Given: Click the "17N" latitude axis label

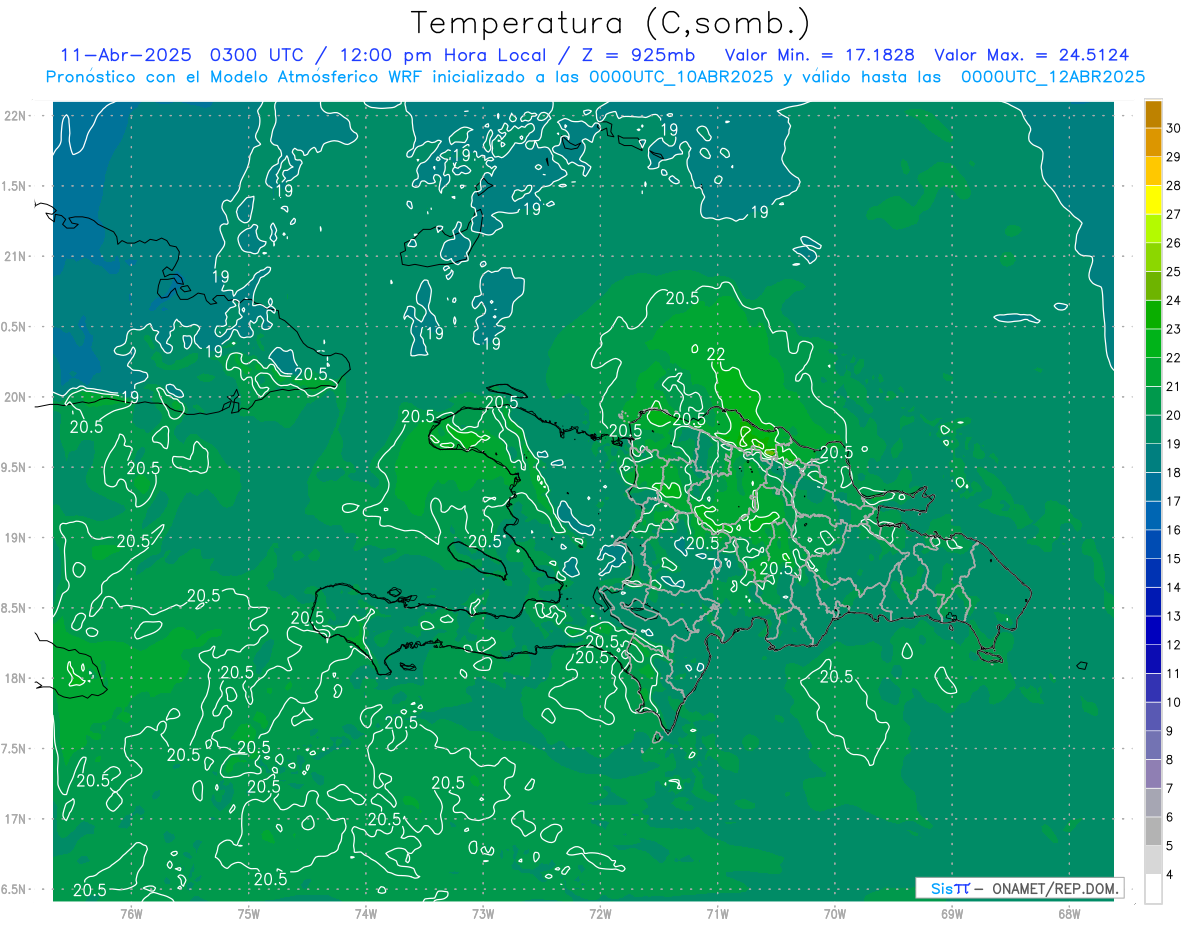Looking at the screenshot, I should (15, 819).
